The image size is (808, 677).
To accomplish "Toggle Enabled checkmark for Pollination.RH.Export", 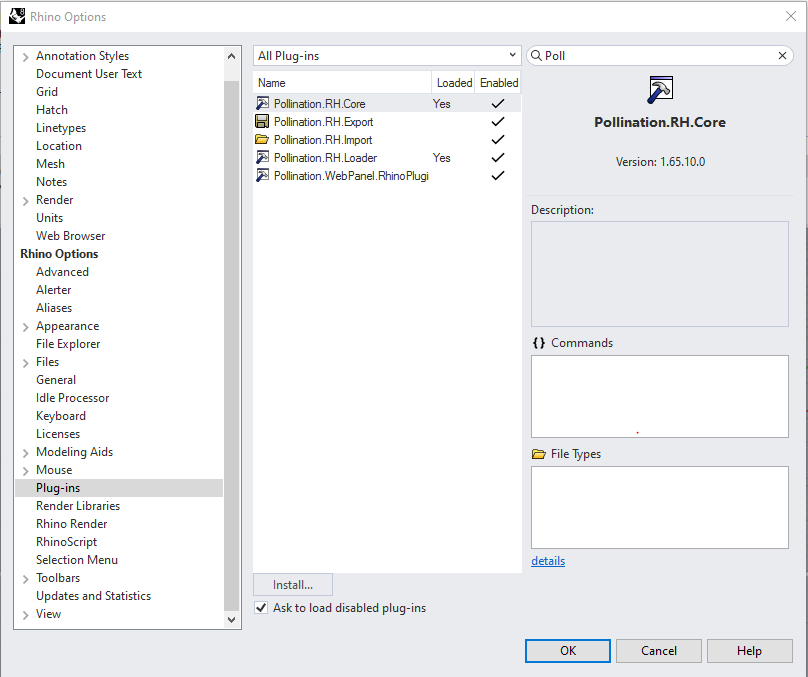I will tap(498, 122).
